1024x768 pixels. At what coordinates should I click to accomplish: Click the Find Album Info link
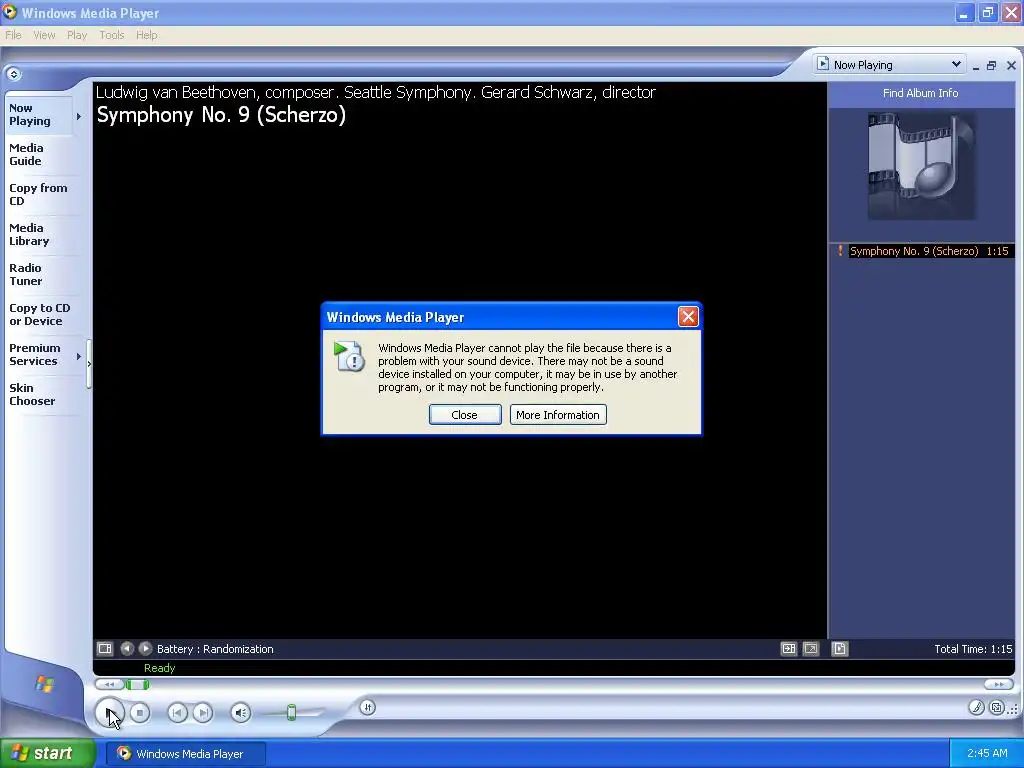click(920, 93)
